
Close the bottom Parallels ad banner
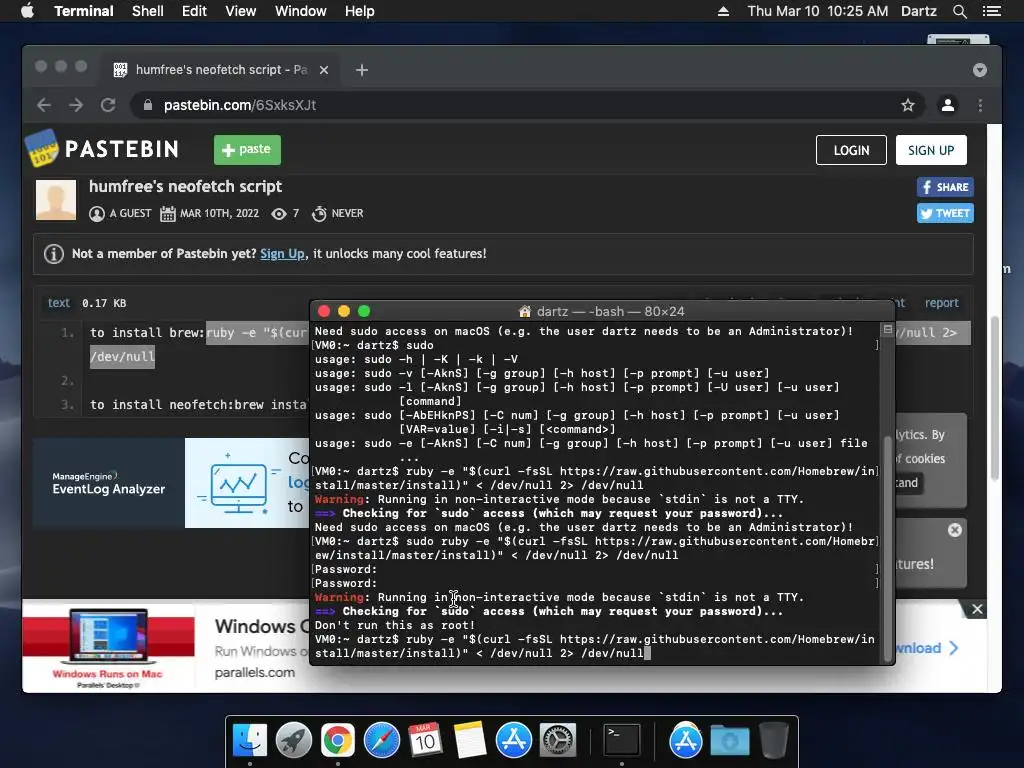(977, 609)
